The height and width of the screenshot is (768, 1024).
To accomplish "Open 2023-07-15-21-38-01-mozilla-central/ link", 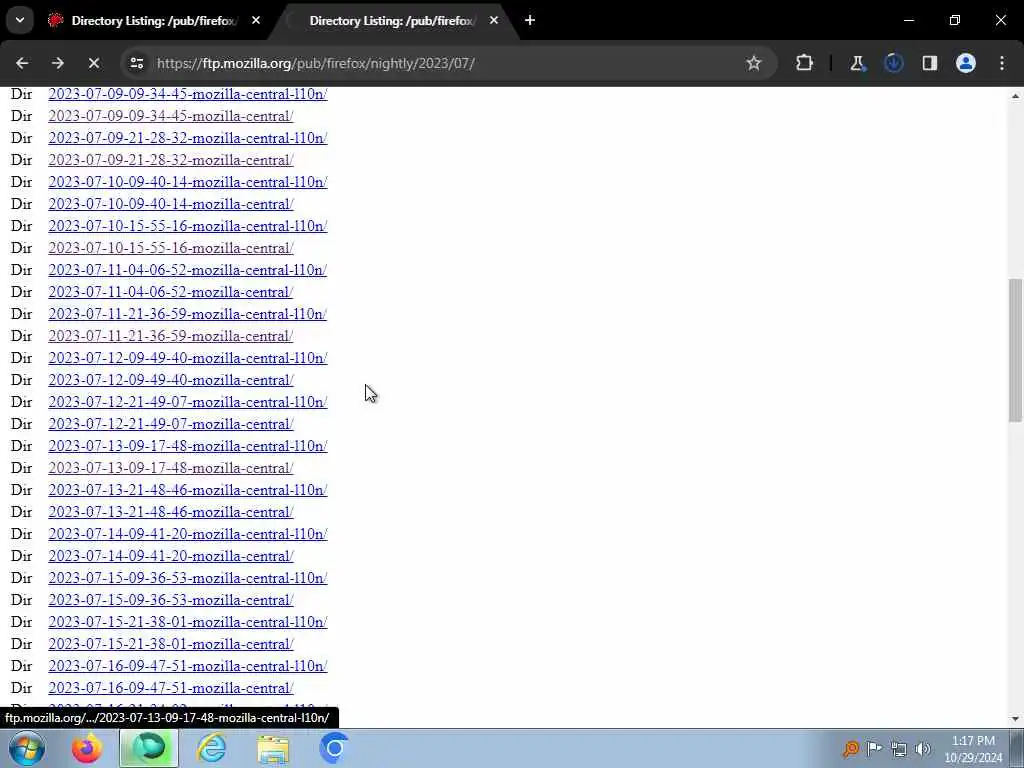I will (x=170, y=645).
